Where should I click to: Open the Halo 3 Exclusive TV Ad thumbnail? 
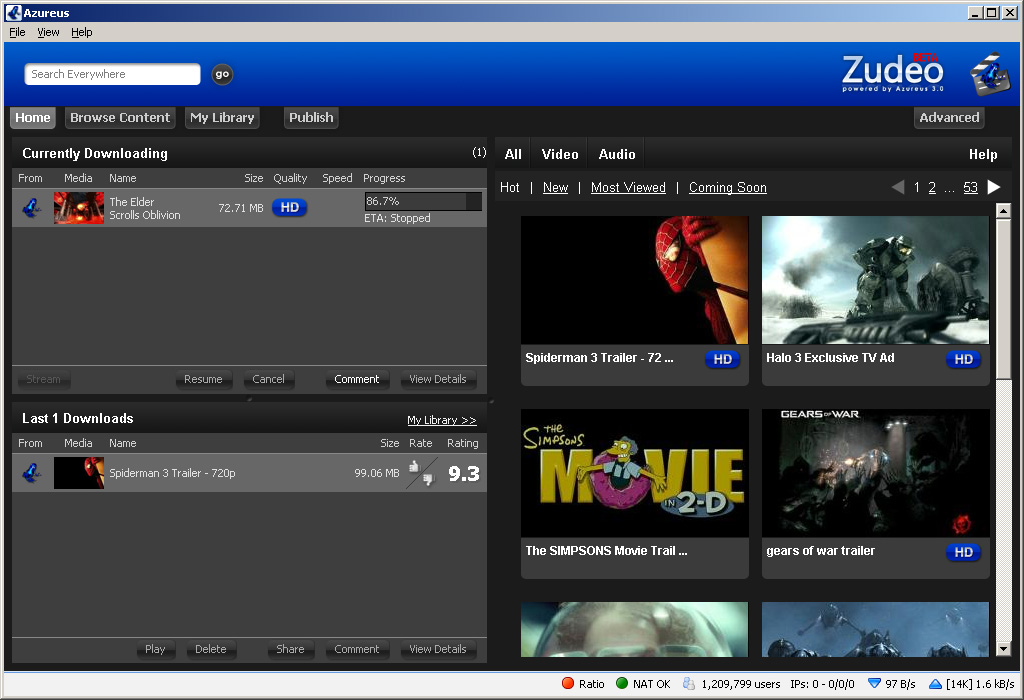coord(875,280)
